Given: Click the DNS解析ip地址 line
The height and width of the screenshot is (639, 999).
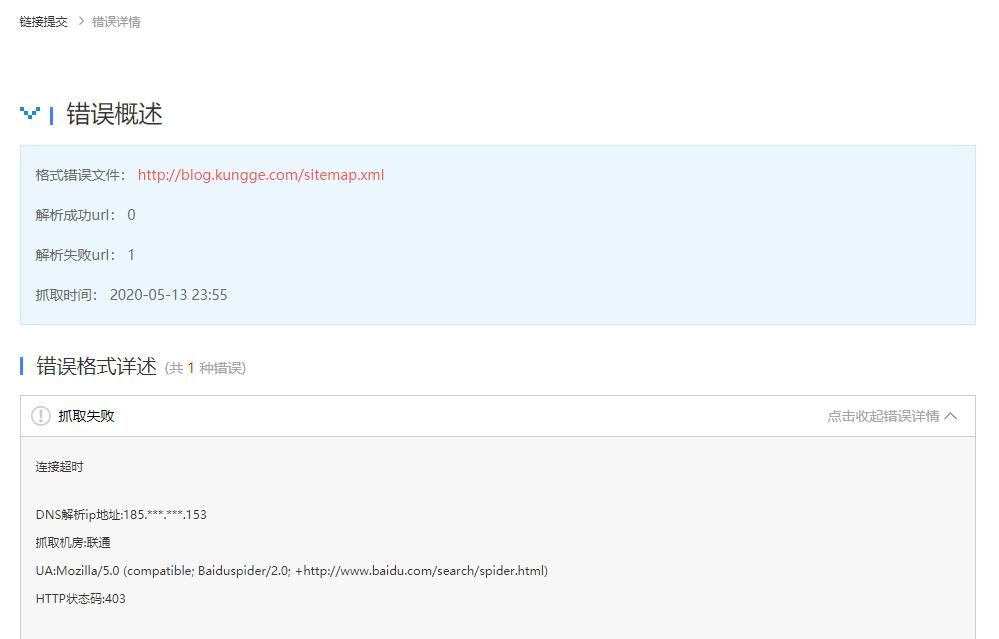Looking at the screenshot, I should click(x=120, y=514).
